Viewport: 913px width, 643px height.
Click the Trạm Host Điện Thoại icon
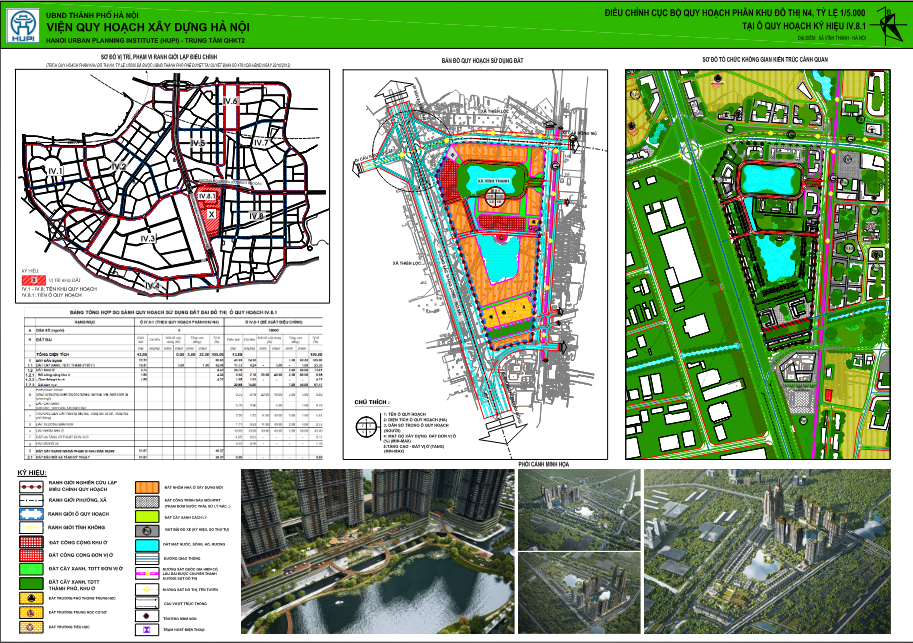tap(146, 630)
